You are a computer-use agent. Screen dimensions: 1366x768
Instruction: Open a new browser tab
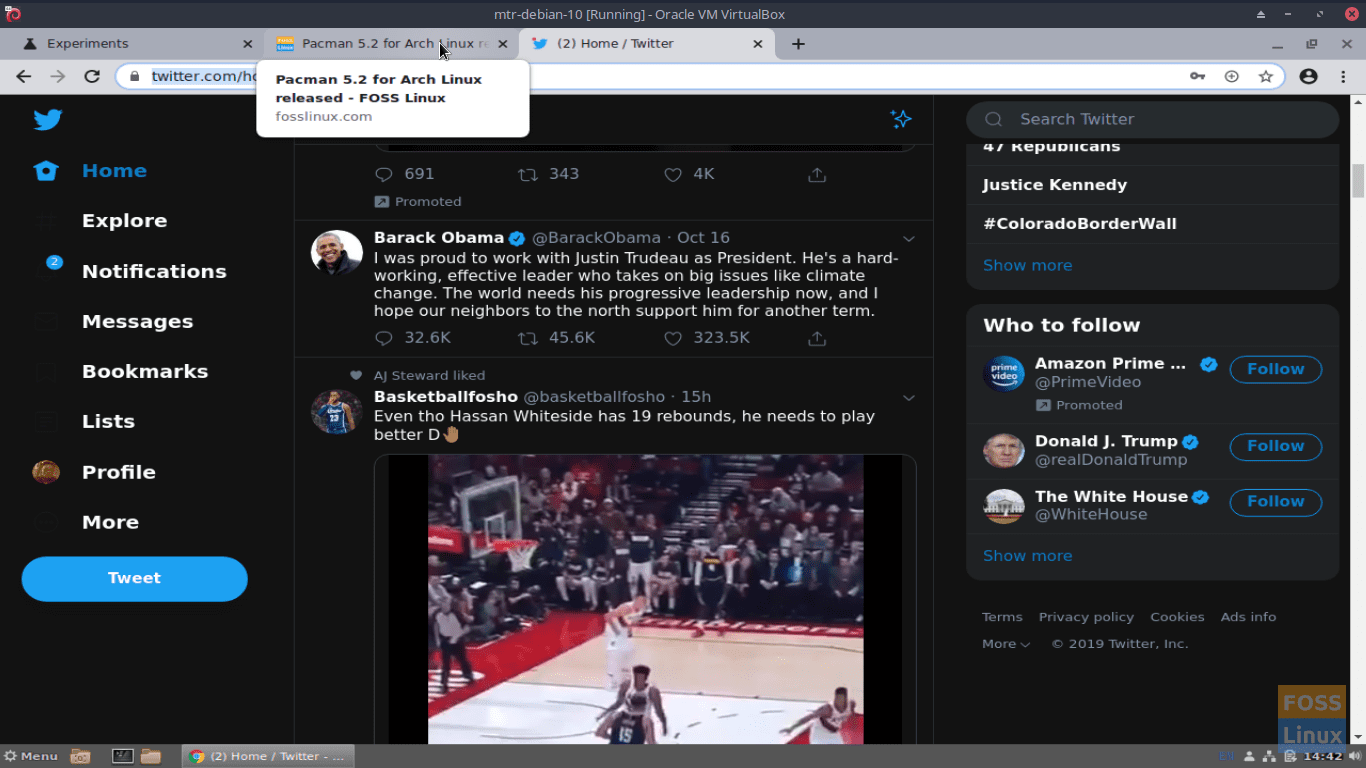pyautogui.click(x=798, y=44)
